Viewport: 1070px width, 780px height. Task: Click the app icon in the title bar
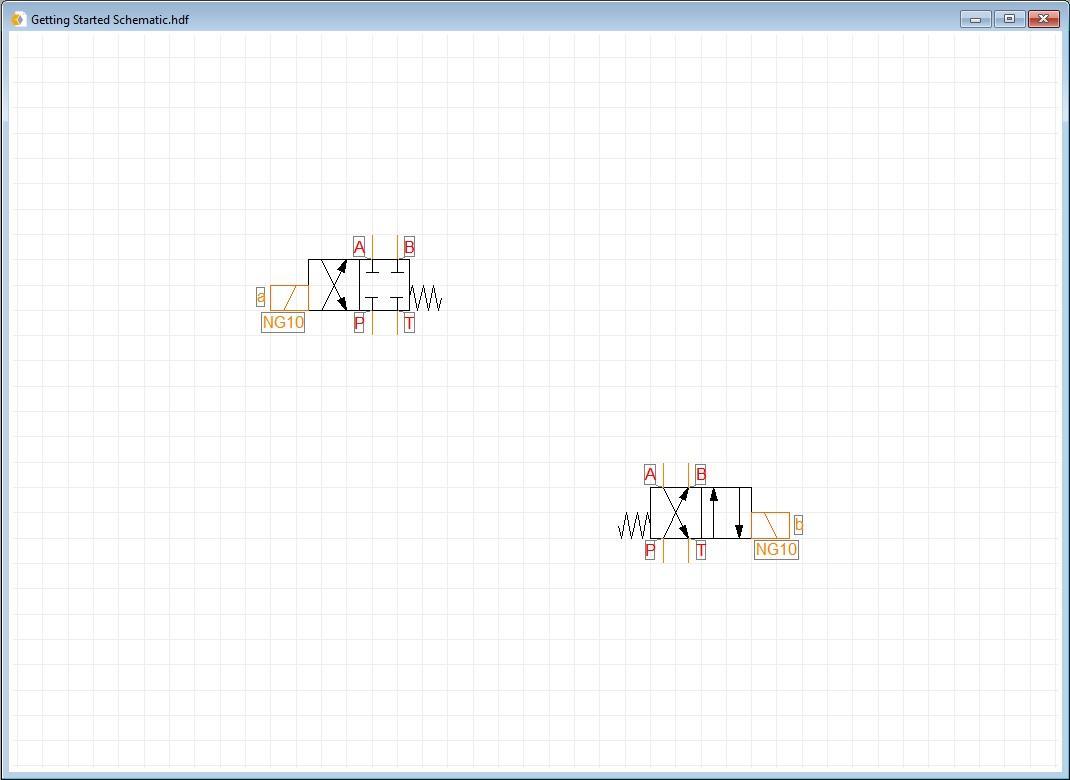(18, 19)
